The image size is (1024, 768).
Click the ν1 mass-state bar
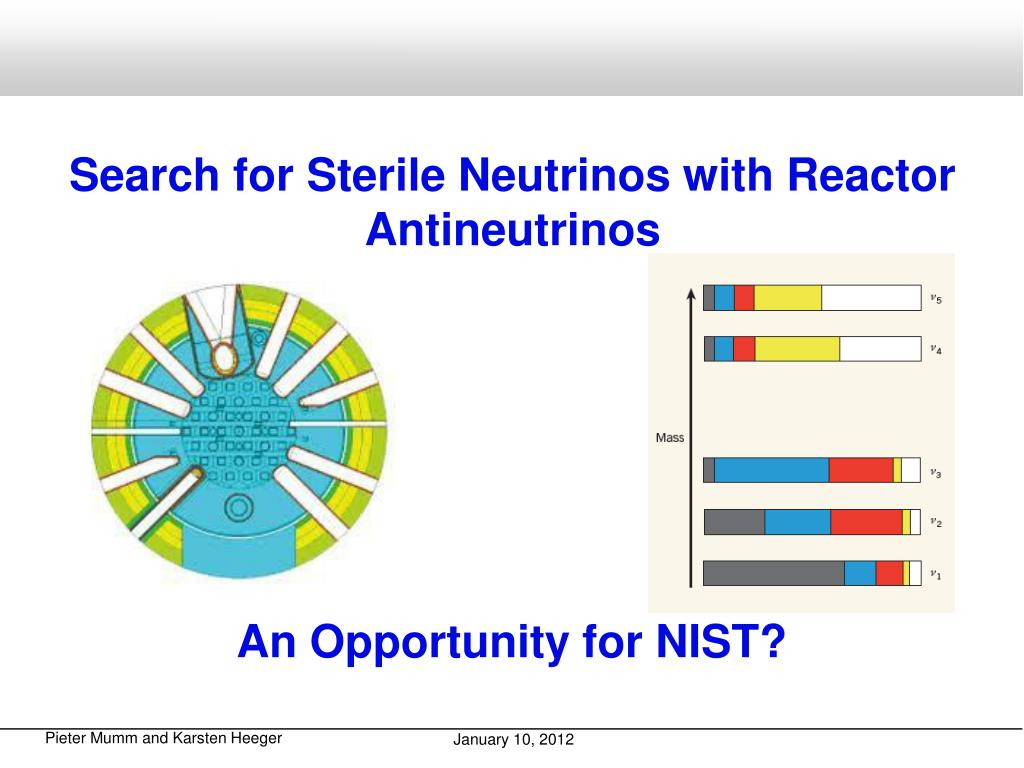(810, 573)
